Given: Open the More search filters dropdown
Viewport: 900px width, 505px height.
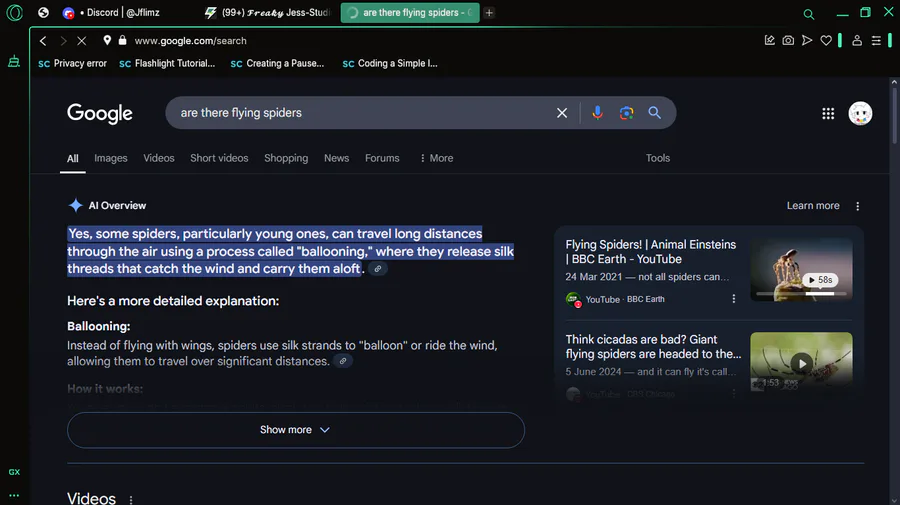Looking at the screenshot, I should click(436, 158).
